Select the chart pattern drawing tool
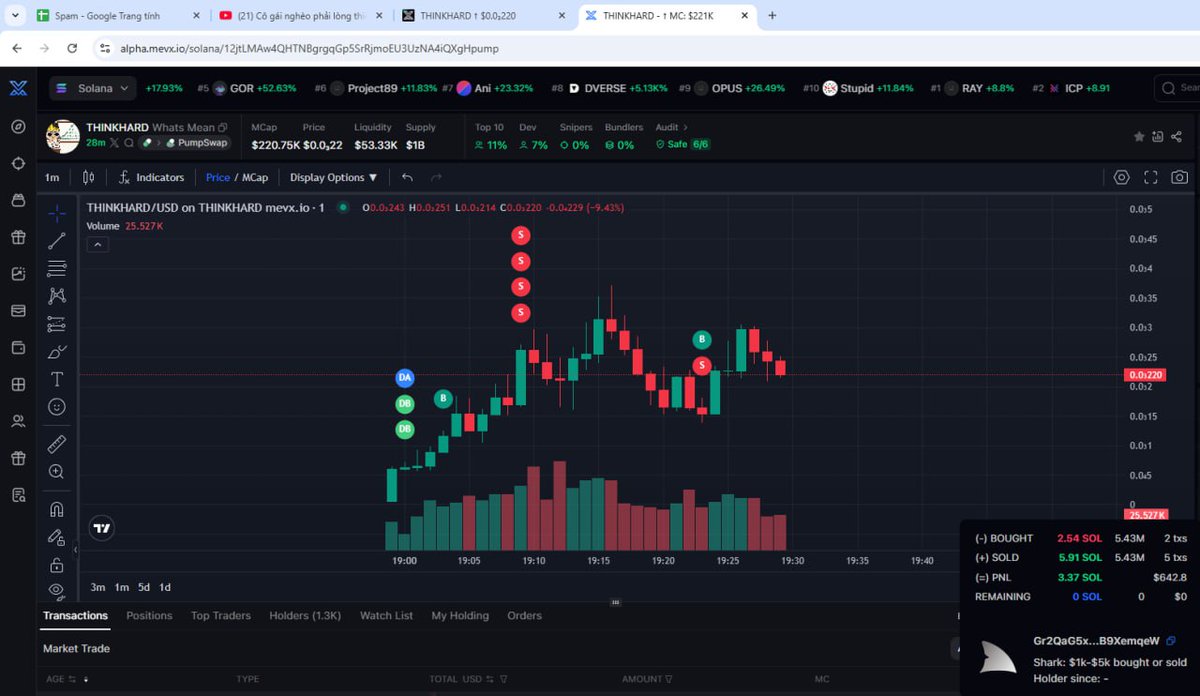1200x696 pixels. click(x=57, y=296)
